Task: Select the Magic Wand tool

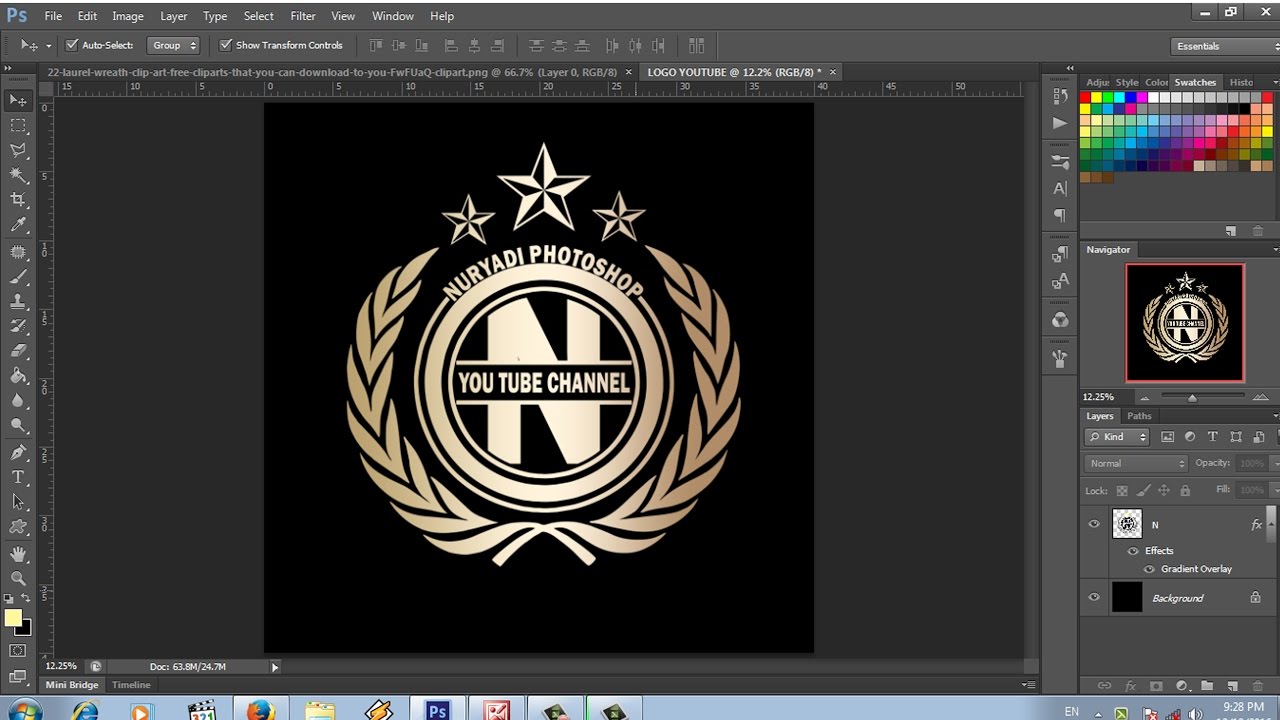Action: pyautogui.click(x=18, y=175)
